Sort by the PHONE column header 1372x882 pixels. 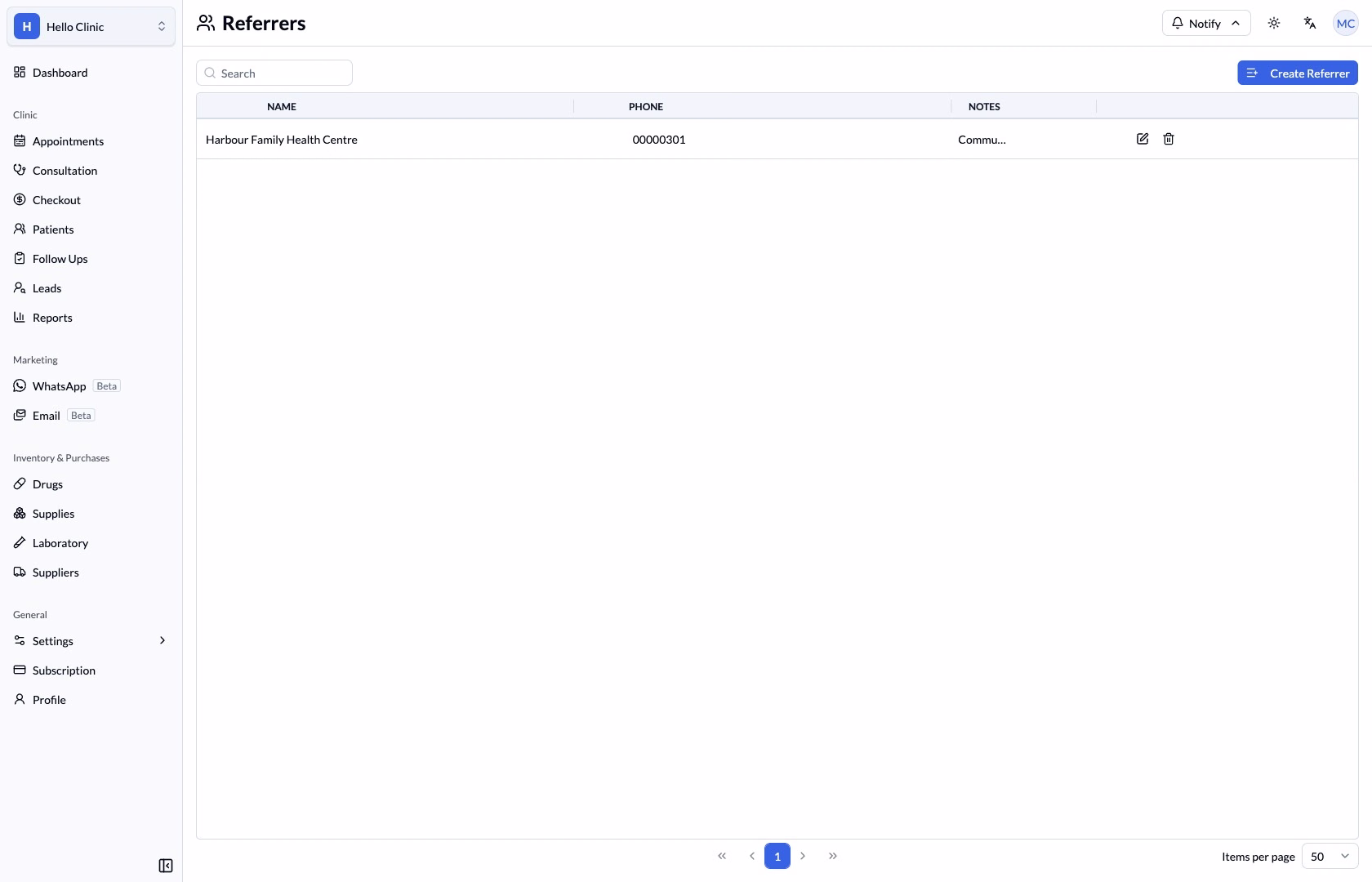click(646, 106)
